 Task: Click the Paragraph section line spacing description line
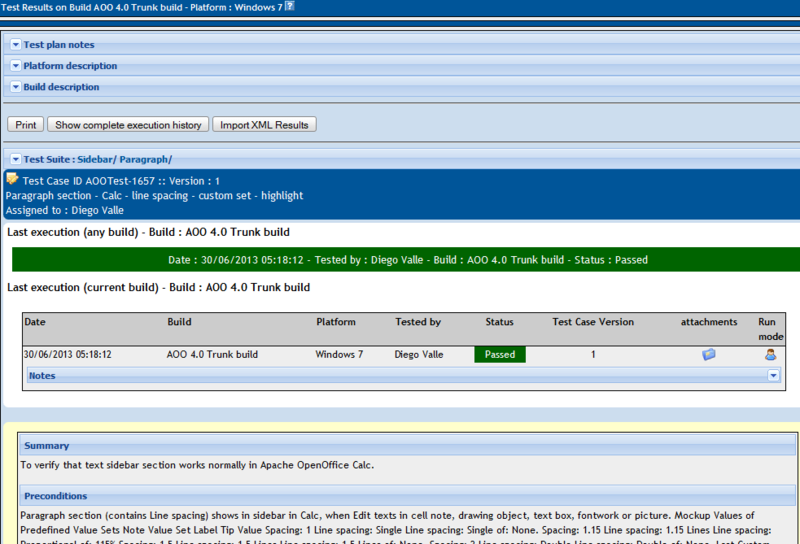[154, 195]
